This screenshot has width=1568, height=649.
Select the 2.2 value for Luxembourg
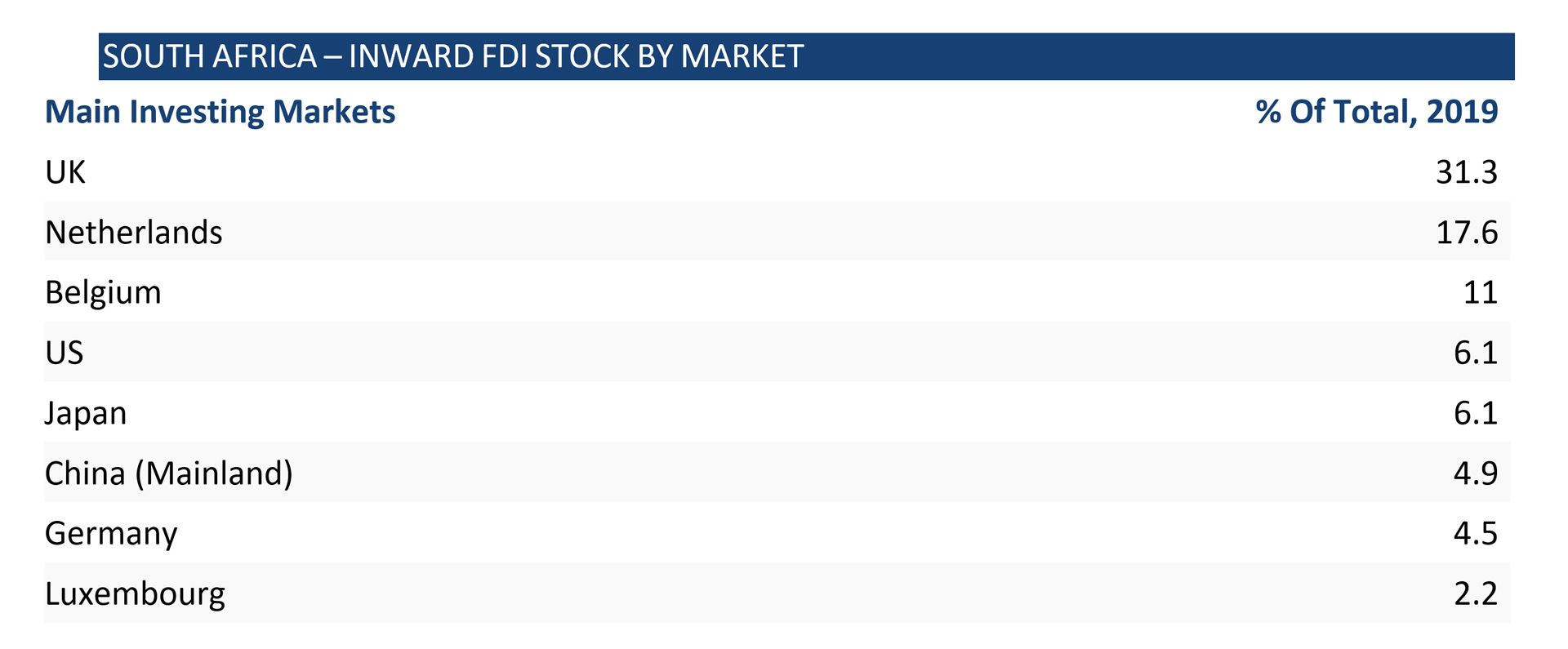(1475, 593)
